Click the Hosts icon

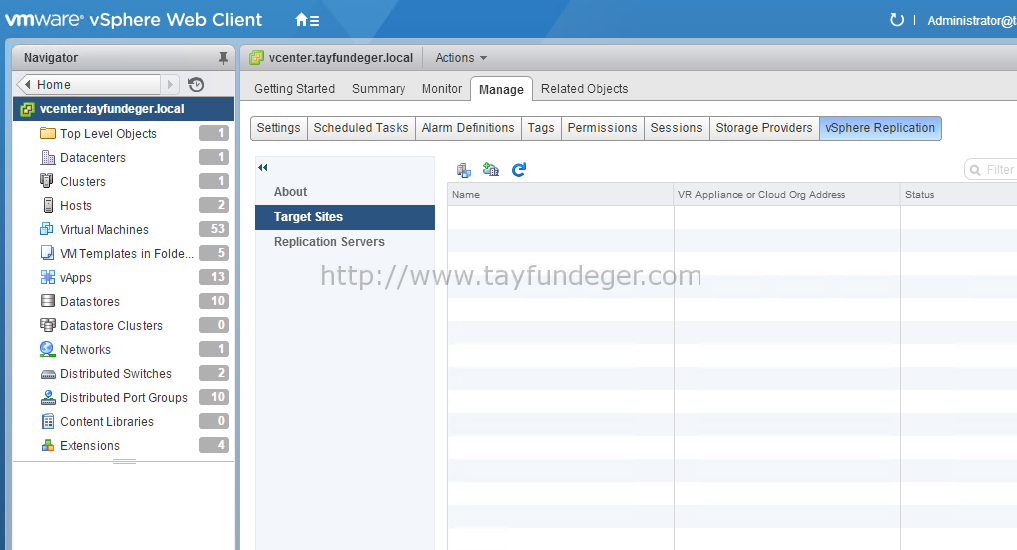(x=48, y=205)
